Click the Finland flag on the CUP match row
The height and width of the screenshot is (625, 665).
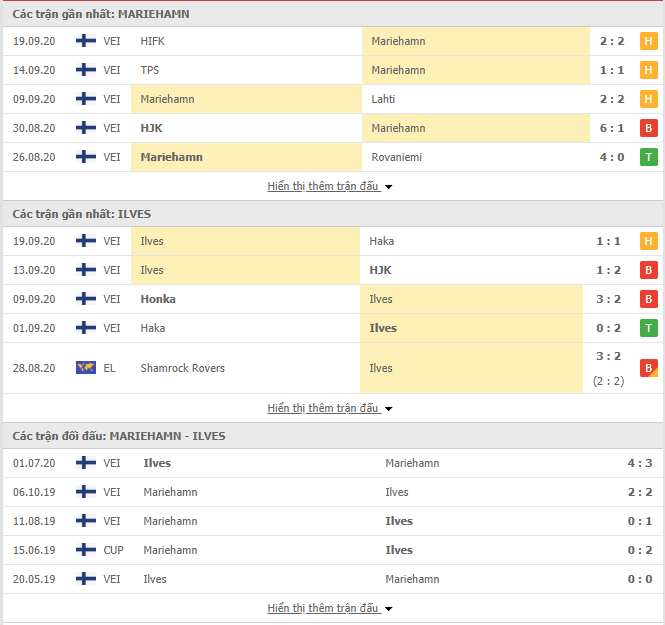[86, 550]
